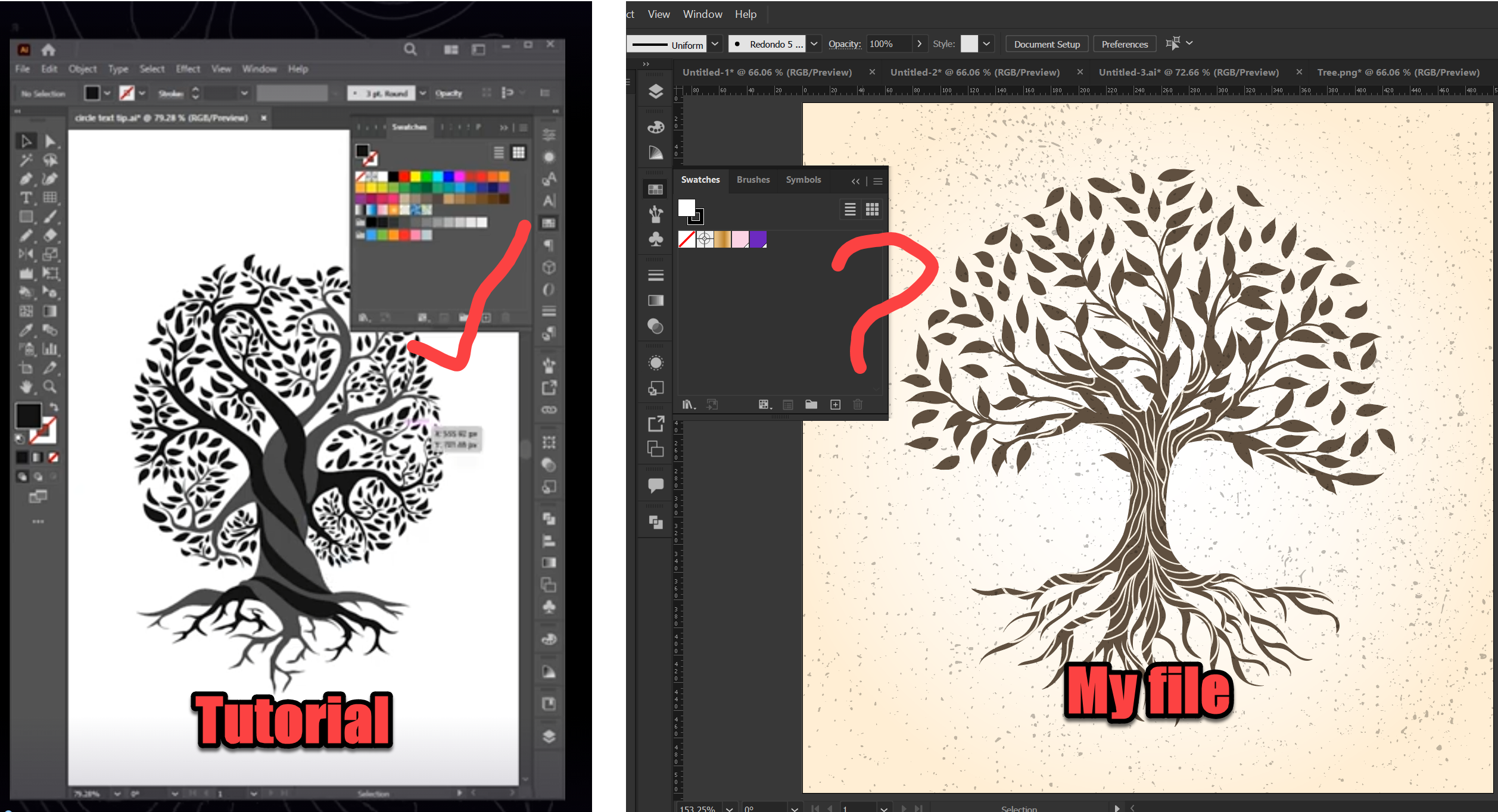The width and height of the screenshot is (1498, 812).
Task: Create a new swatch with the plus icon
Action: point(835,404)
